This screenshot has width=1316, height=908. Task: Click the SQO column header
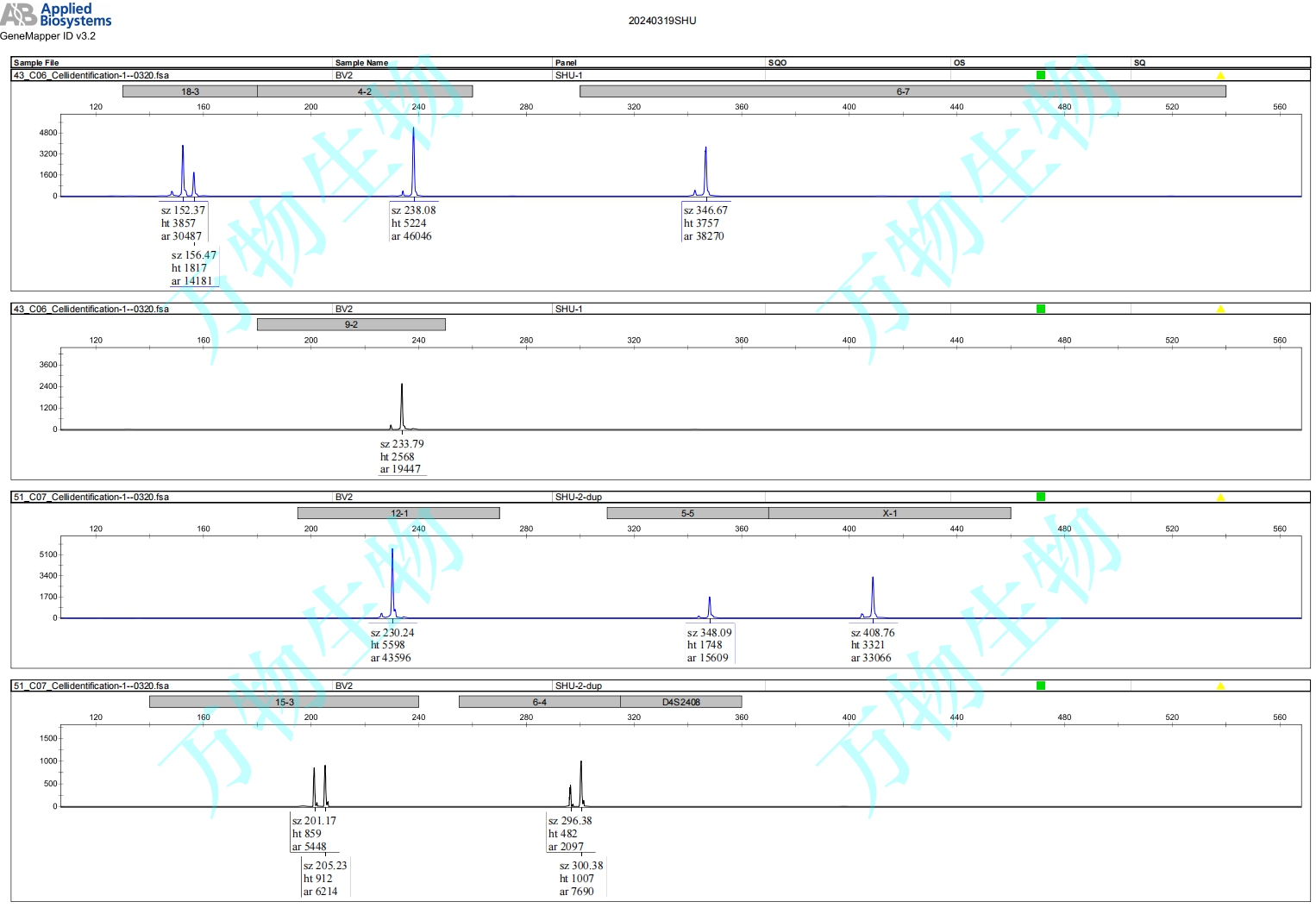point(777,63)
